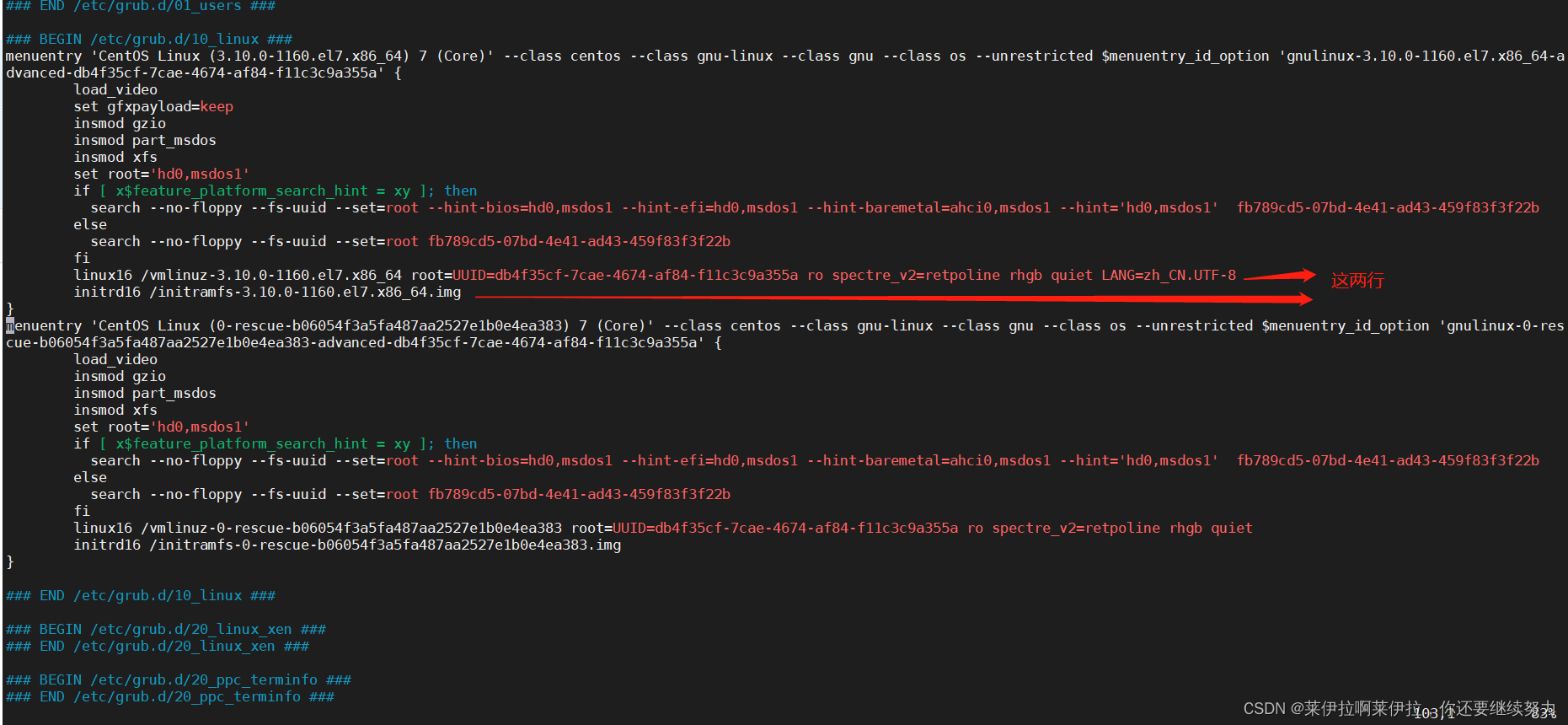Click '--unrestricted' on the rescue menuentry line

pos(1194,325)
